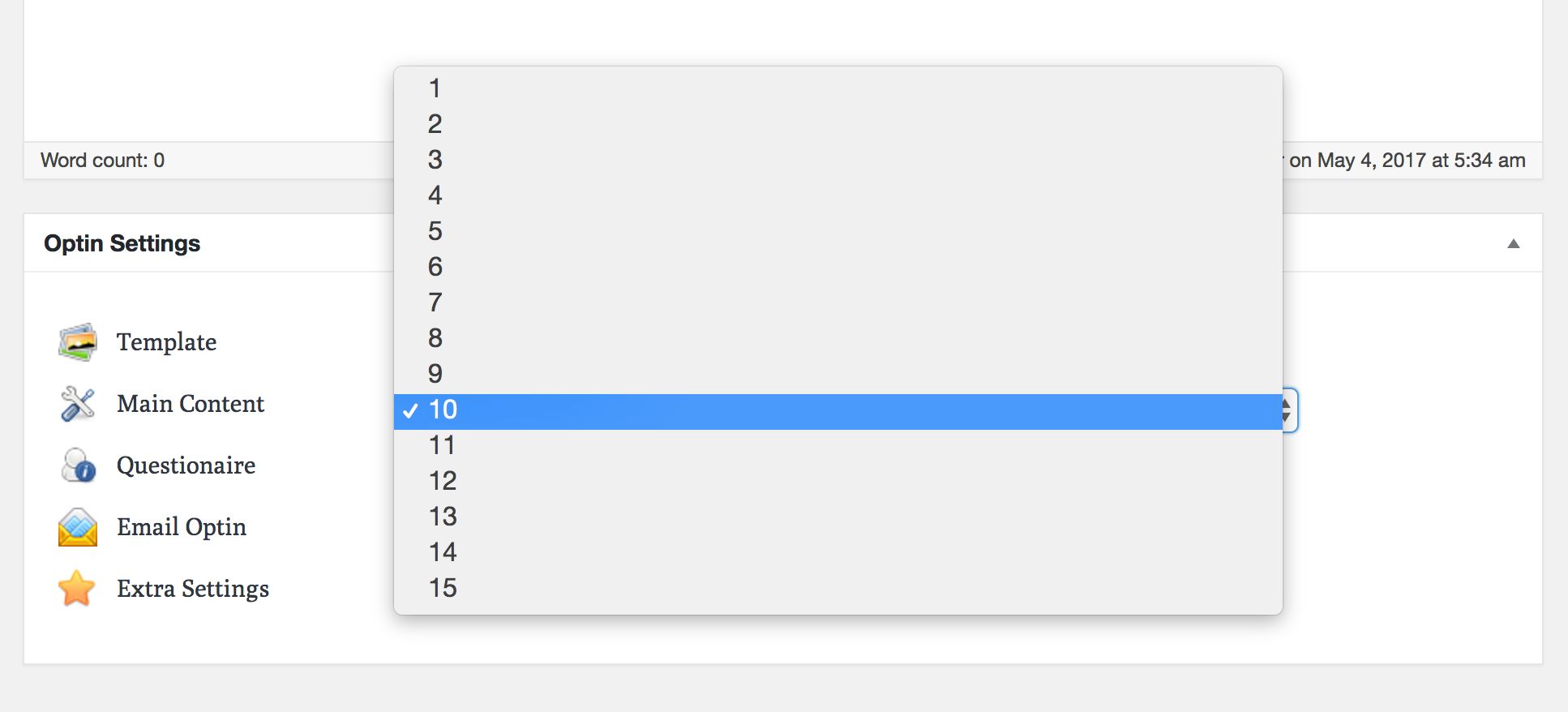Open the Template tab
This screenshot has height=712, width=1568.
(166, 342)
